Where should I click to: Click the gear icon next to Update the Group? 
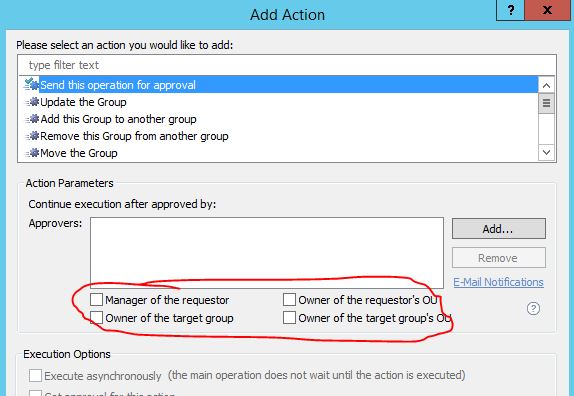(x=32, y=102)
